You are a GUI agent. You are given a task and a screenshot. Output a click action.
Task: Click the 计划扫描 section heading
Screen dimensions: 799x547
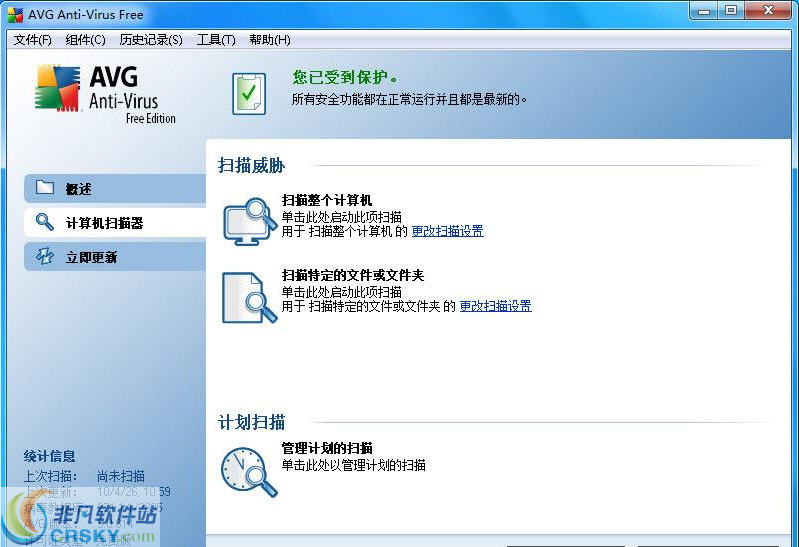click(x=251, y=422)
